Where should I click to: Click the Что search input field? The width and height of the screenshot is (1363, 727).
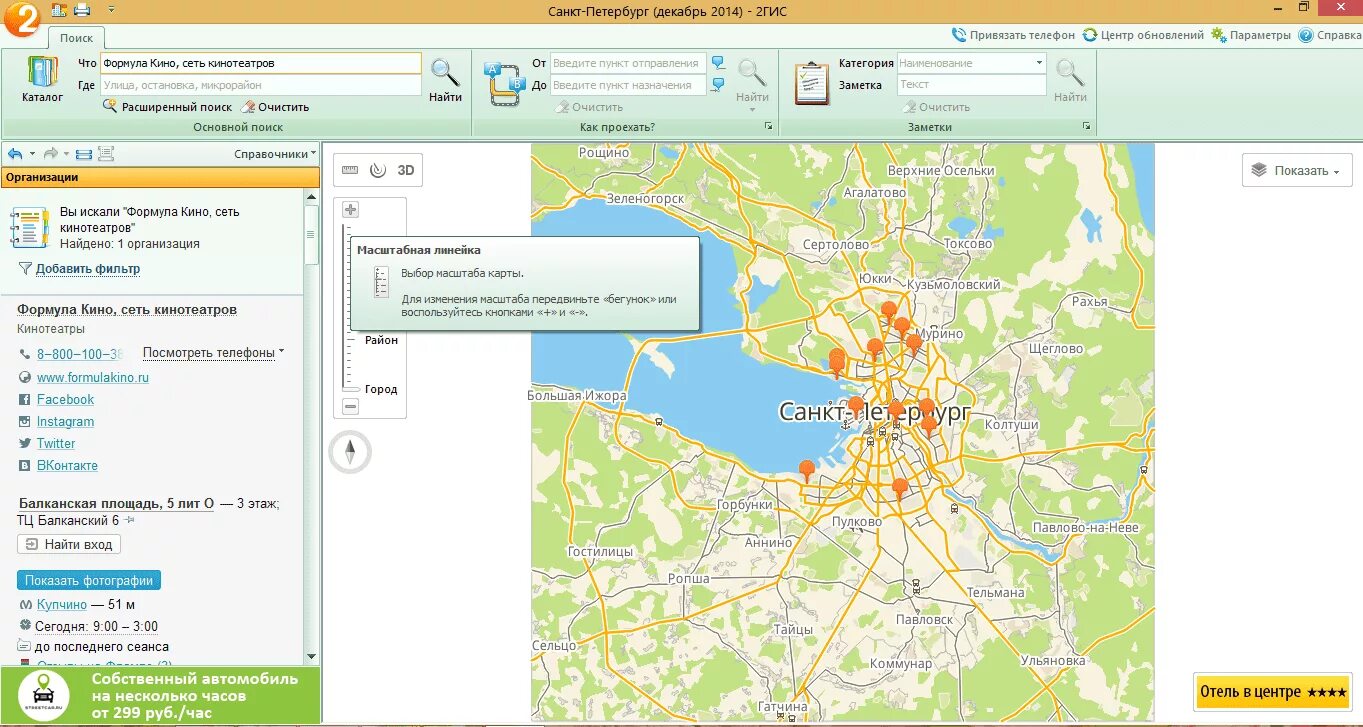[x=260, y=63]
